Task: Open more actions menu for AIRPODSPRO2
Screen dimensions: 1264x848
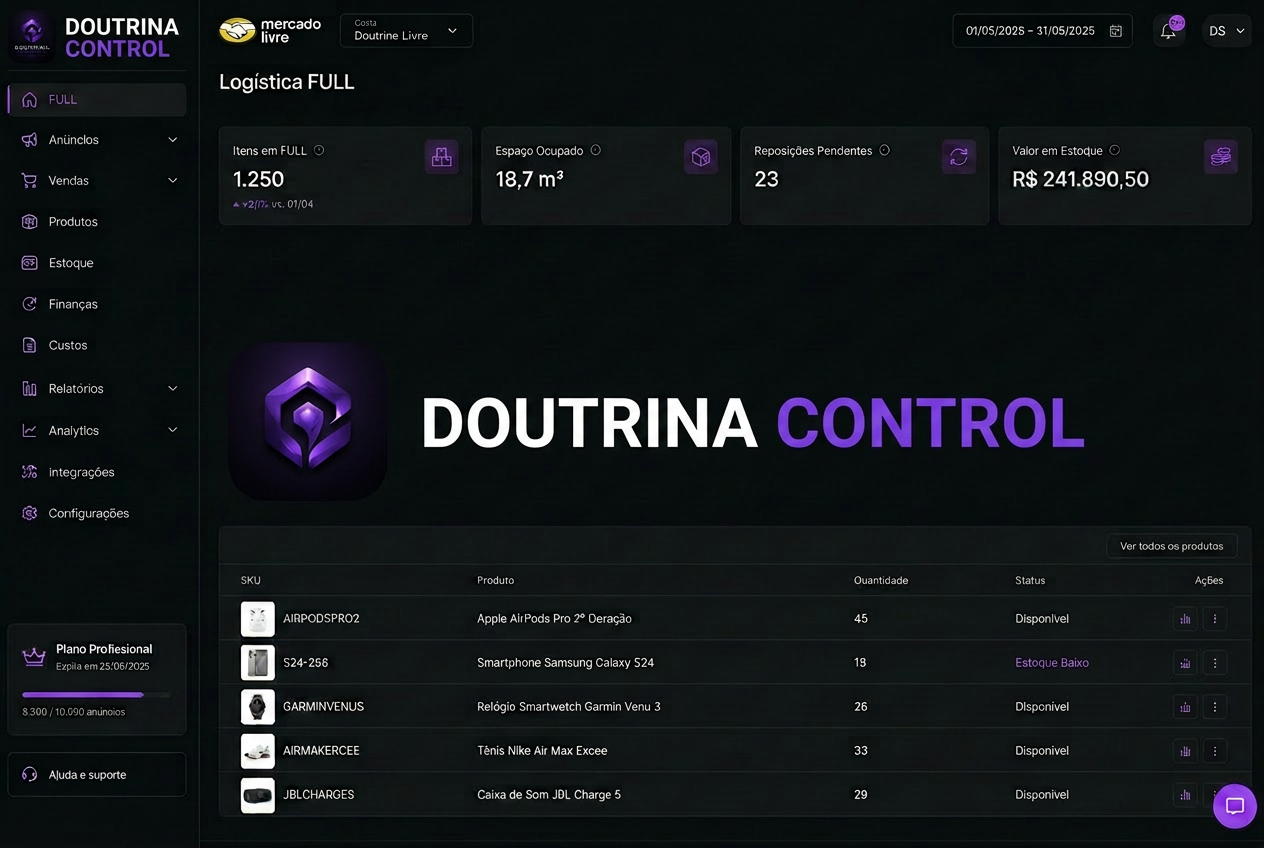Action: (x=1215, y=619)
